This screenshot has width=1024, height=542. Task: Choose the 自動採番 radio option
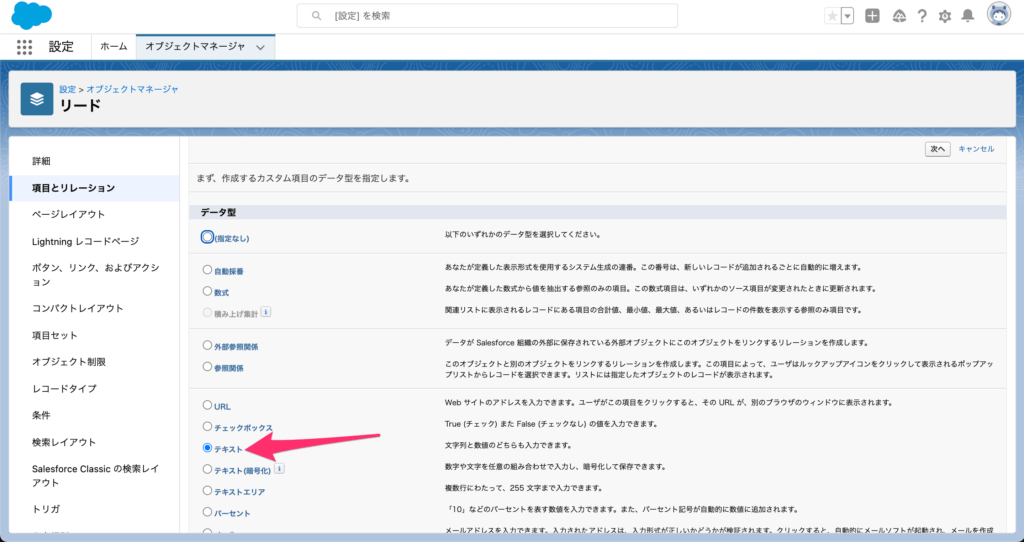click(x=207, y=270)
